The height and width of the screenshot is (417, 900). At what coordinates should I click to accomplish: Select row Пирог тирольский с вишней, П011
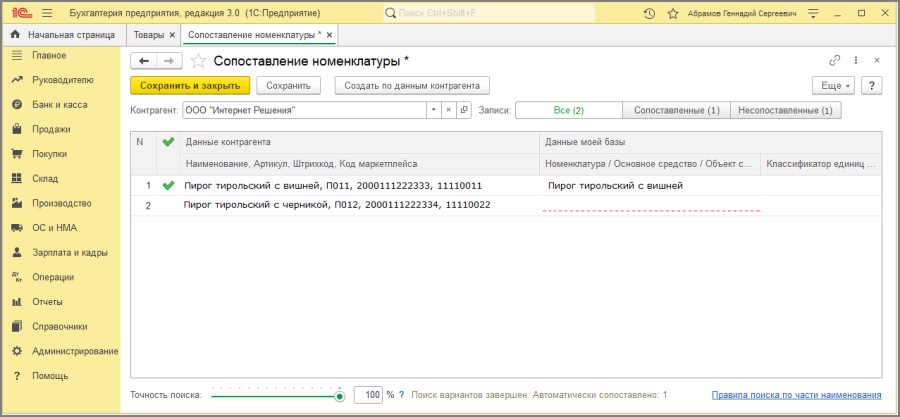[x=333, y=185]
